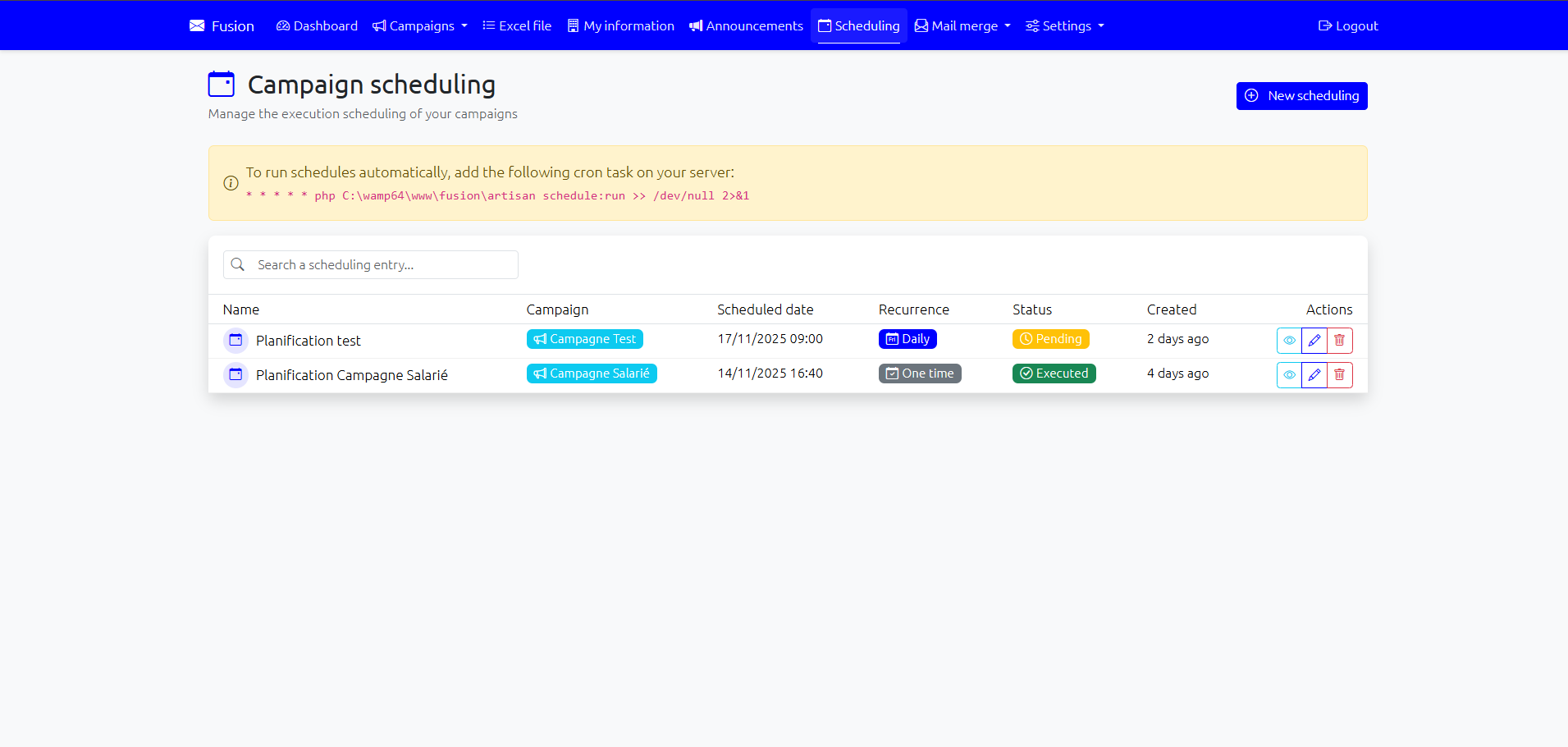This screenshot has height=747, width=1568.
Task: Open the Mail merge dropdown
Action: tap(962, 25)
